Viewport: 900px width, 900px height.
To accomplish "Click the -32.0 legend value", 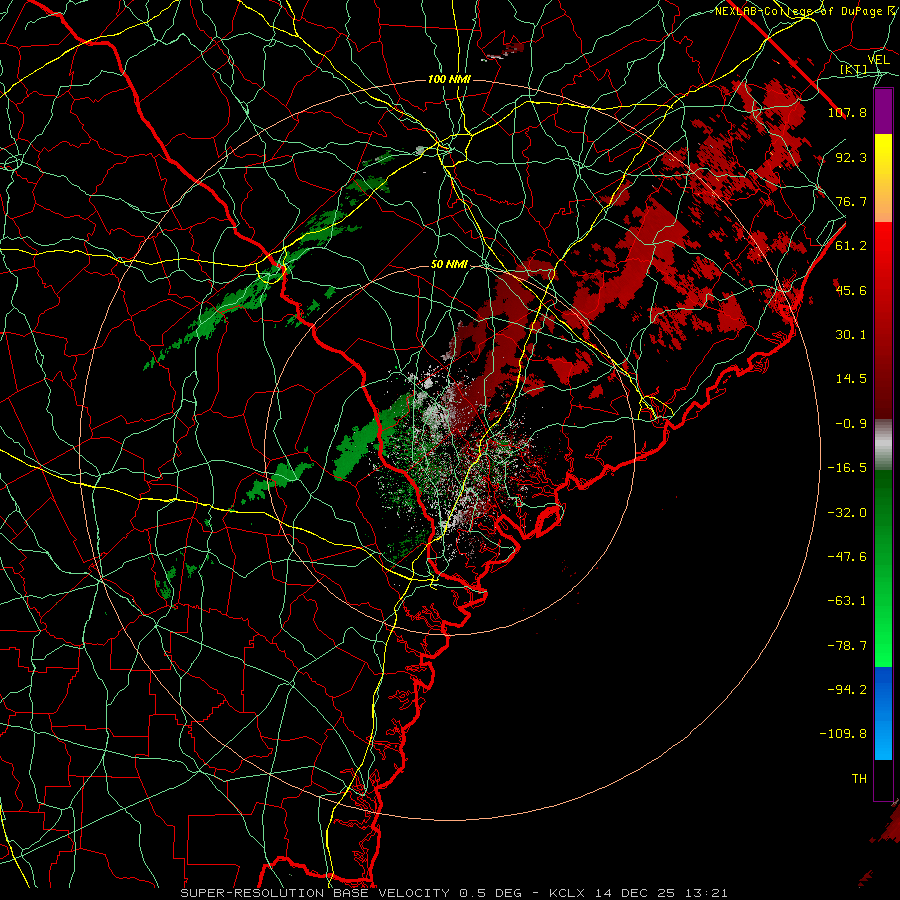I will coord(847,513).
